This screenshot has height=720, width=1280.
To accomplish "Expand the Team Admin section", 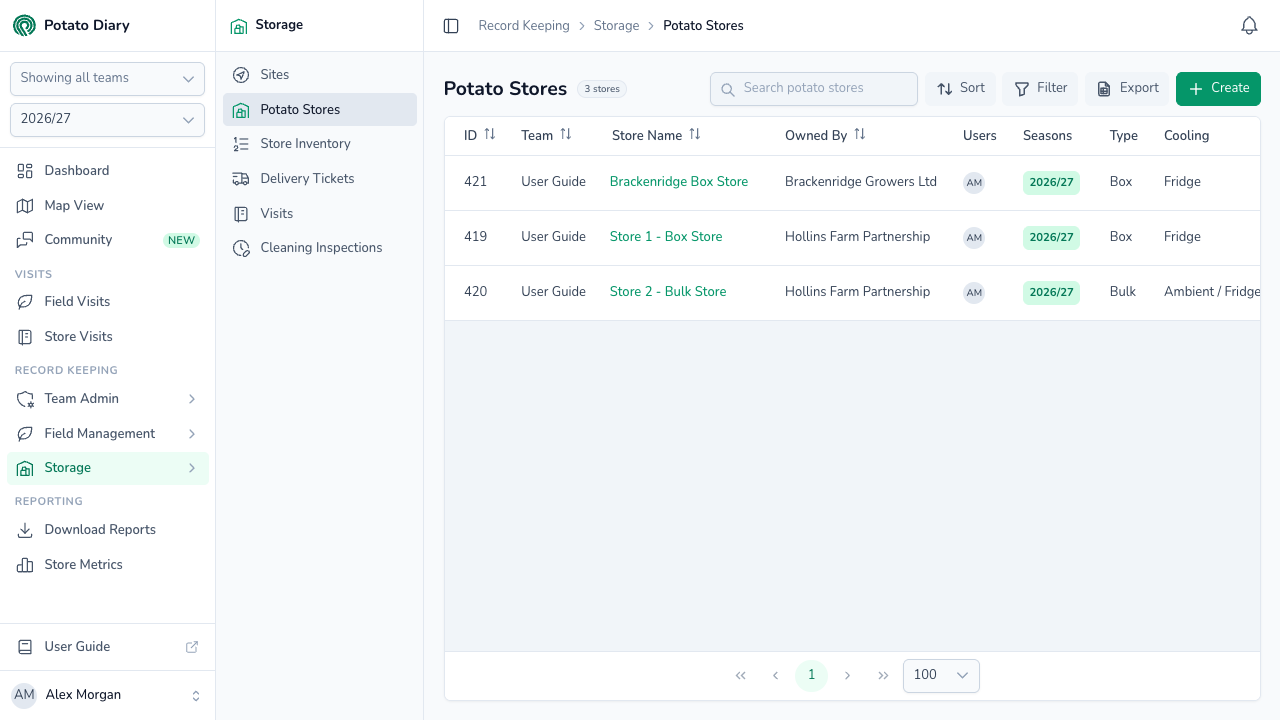I will tap(108, 399).
